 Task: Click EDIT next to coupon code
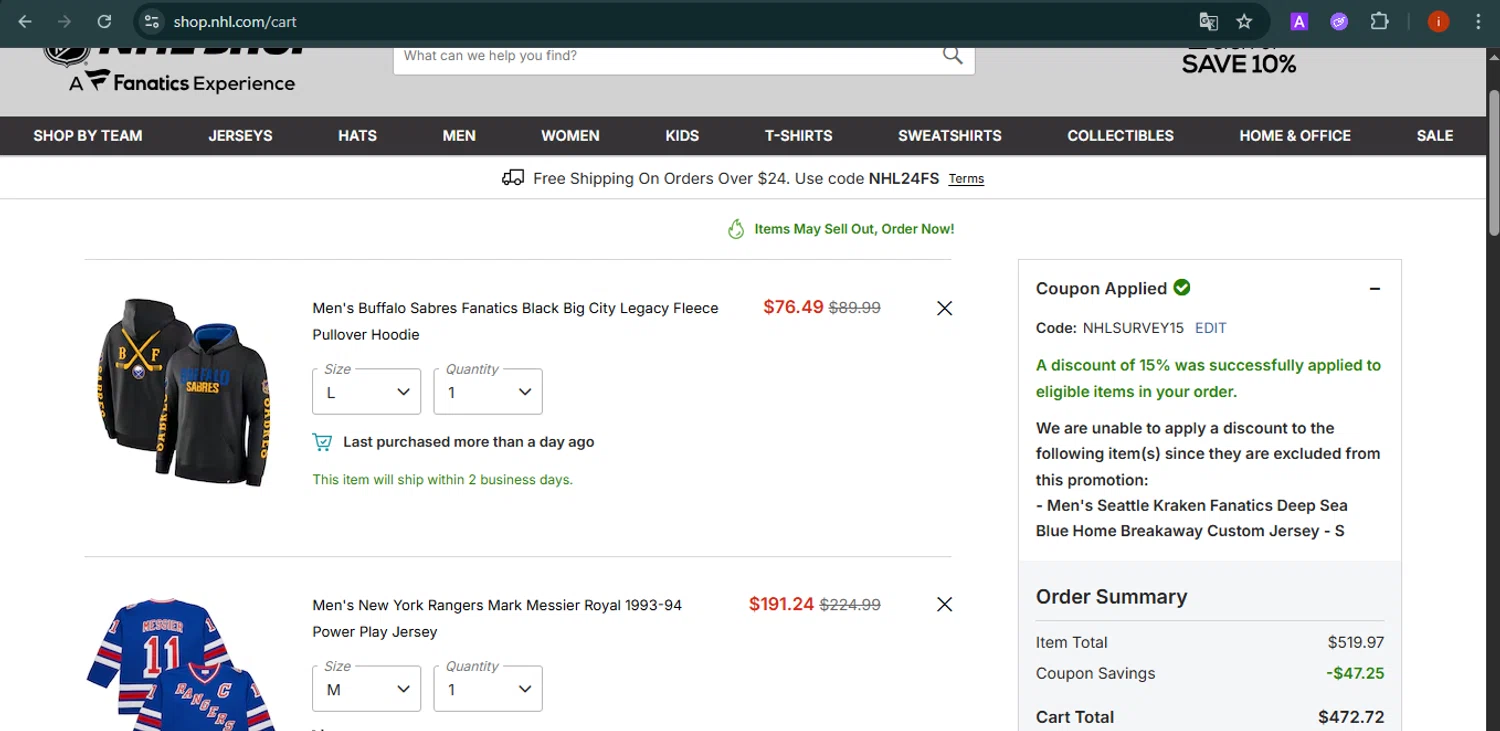click(x=1210, y=328)
